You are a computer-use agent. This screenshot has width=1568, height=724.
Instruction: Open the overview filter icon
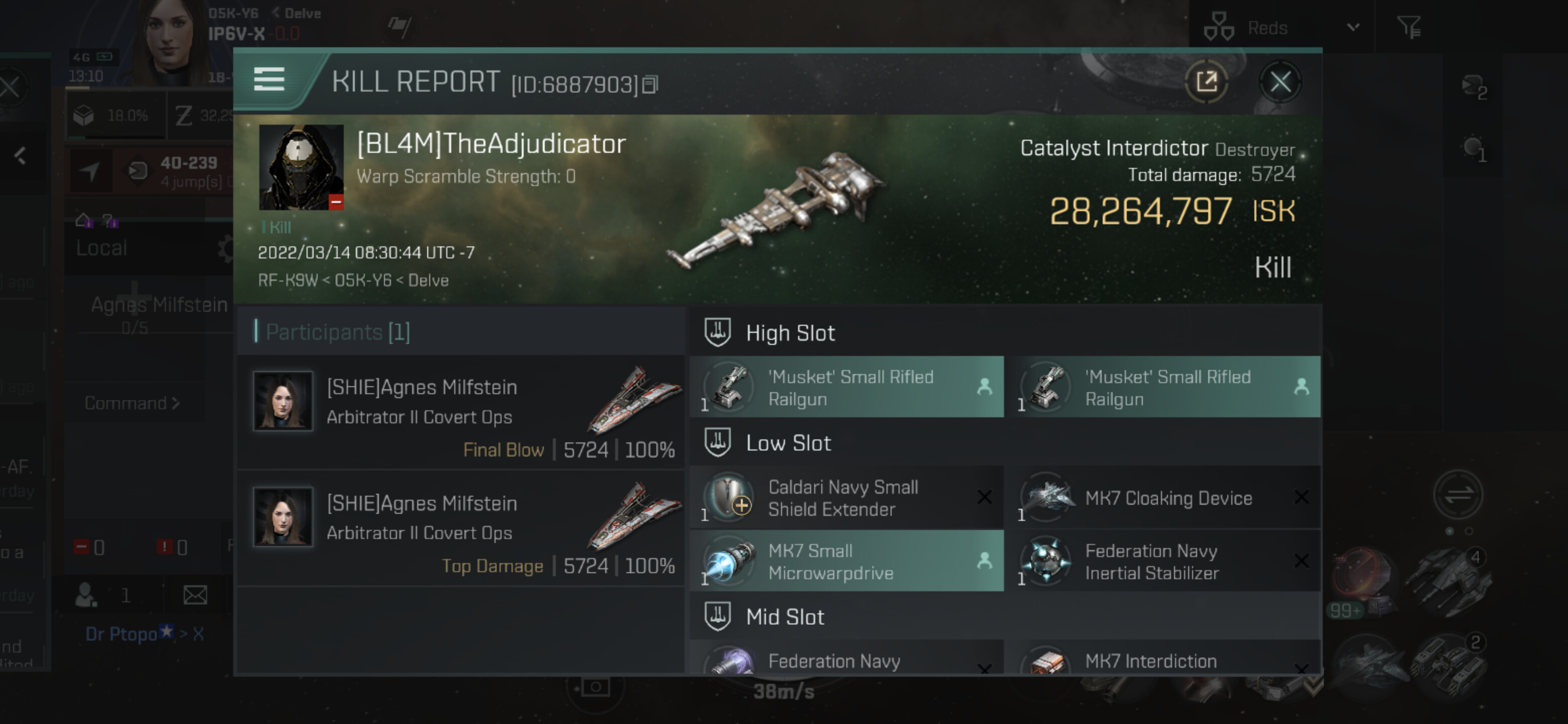(1409, 27)
